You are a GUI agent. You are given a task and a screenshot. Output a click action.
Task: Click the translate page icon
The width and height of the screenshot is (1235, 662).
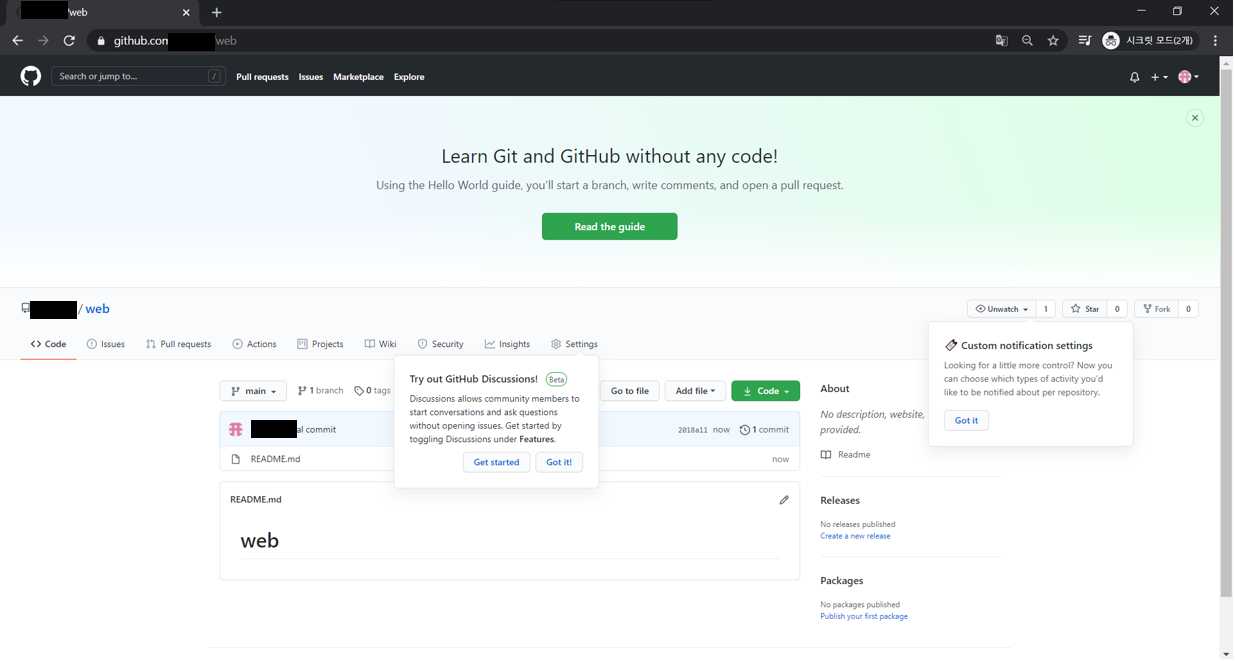click(1001, 41)
